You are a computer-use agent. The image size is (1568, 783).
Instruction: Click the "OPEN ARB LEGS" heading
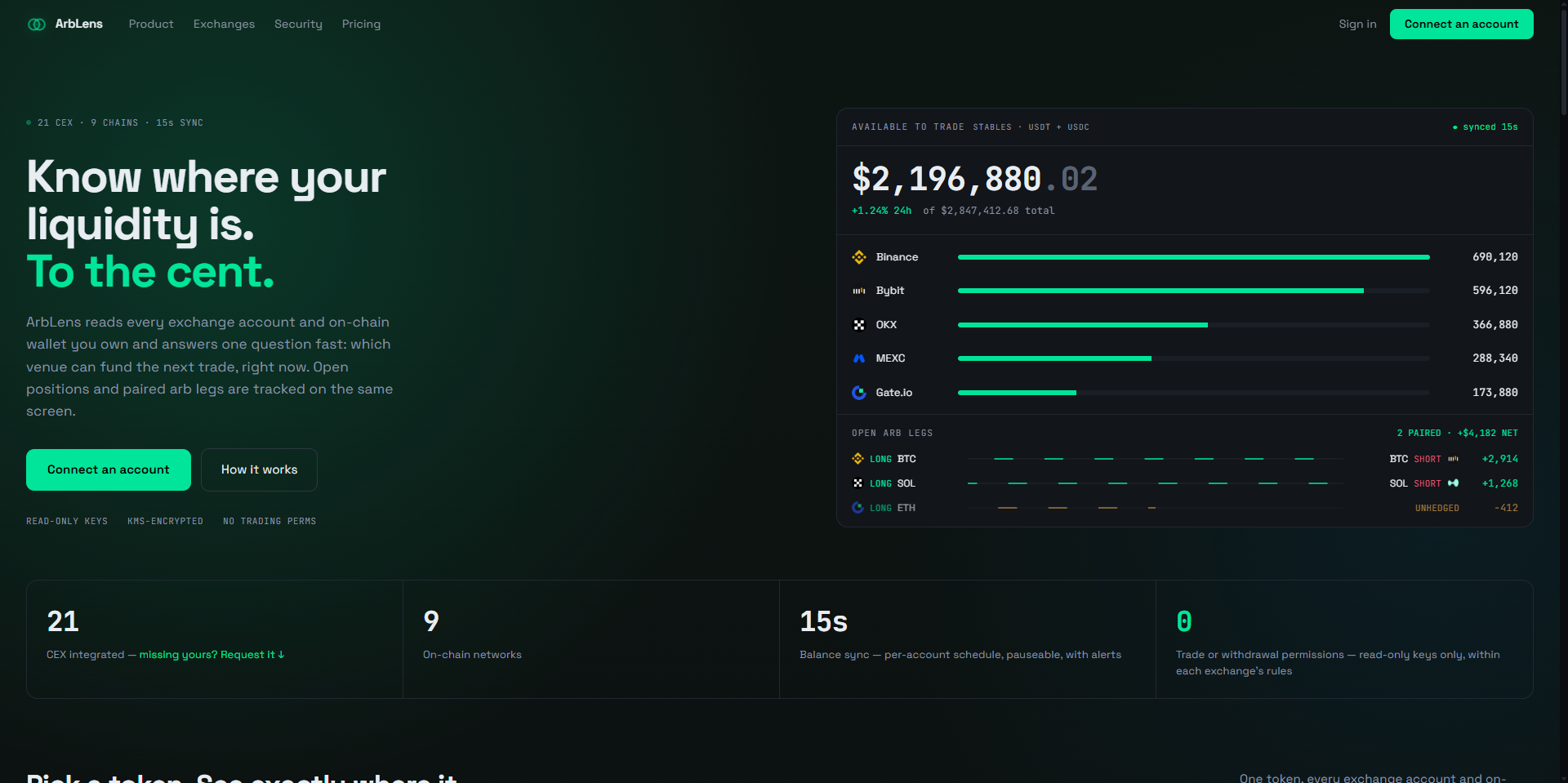pyautogui.click(x=892, y=434)
